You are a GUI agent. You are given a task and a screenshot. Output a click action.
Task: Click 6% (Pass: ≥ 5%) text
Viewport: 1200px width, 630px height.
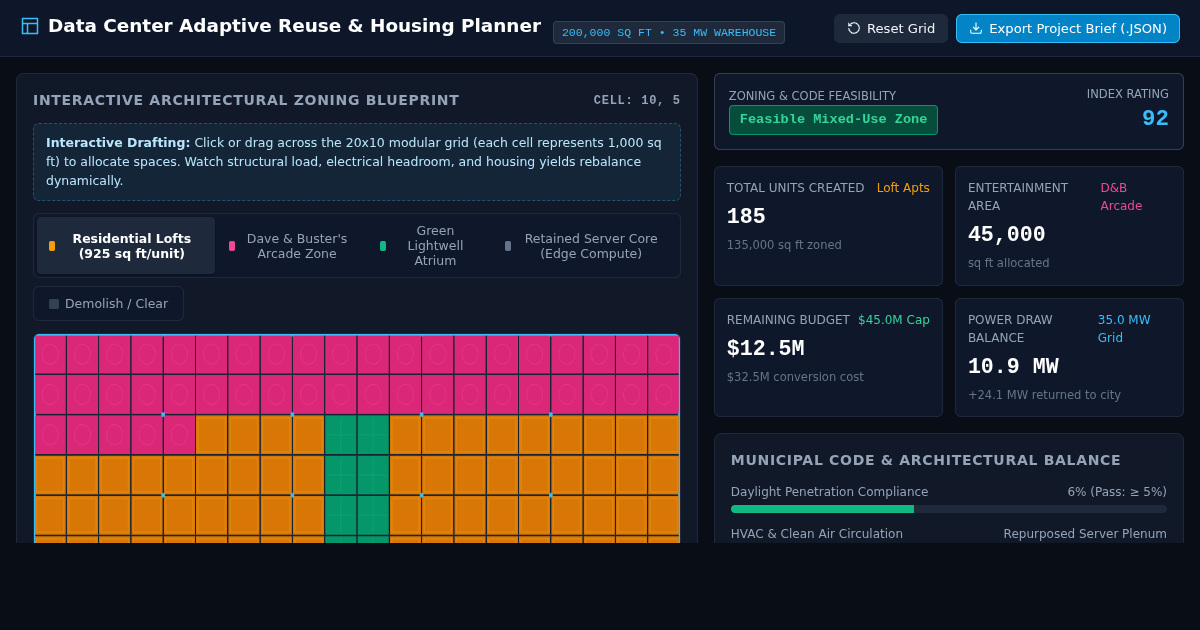click(x=1117, y=492)
